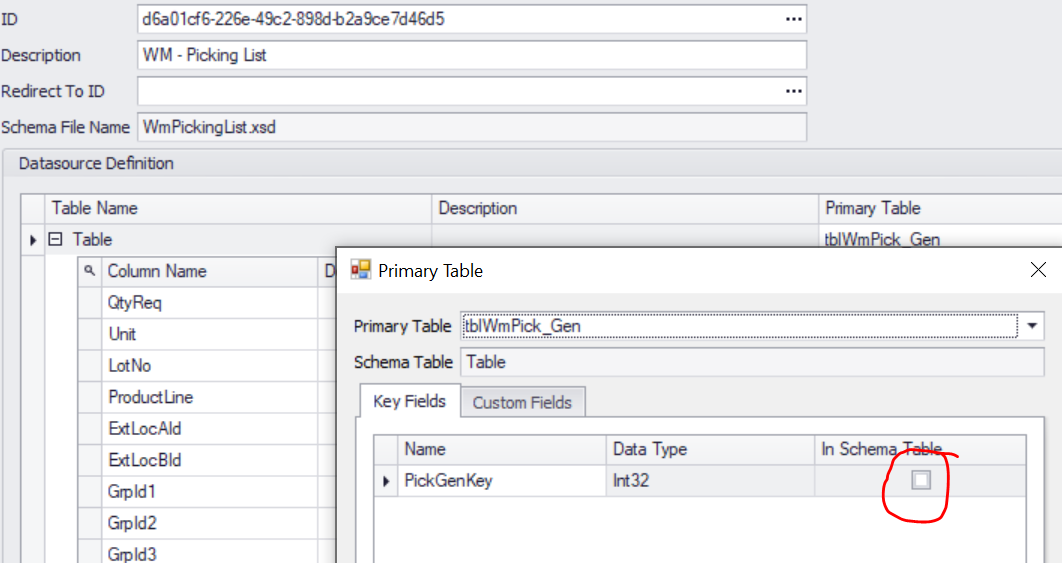Open the Primary Table dropdown arrow

coord(1032,326)
